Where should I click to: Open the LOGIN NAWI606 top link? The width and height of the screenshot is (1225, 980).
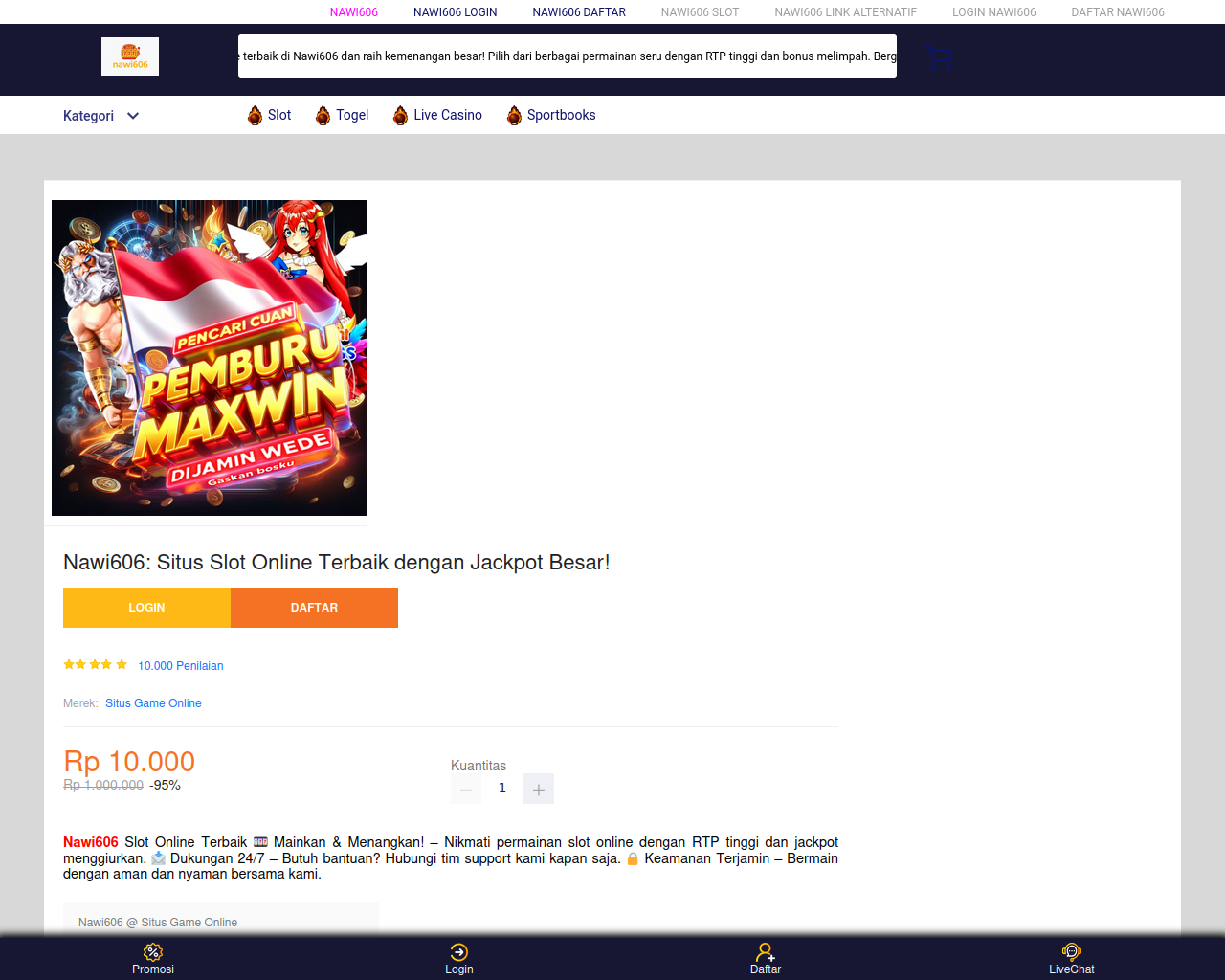tap(994, 12)
